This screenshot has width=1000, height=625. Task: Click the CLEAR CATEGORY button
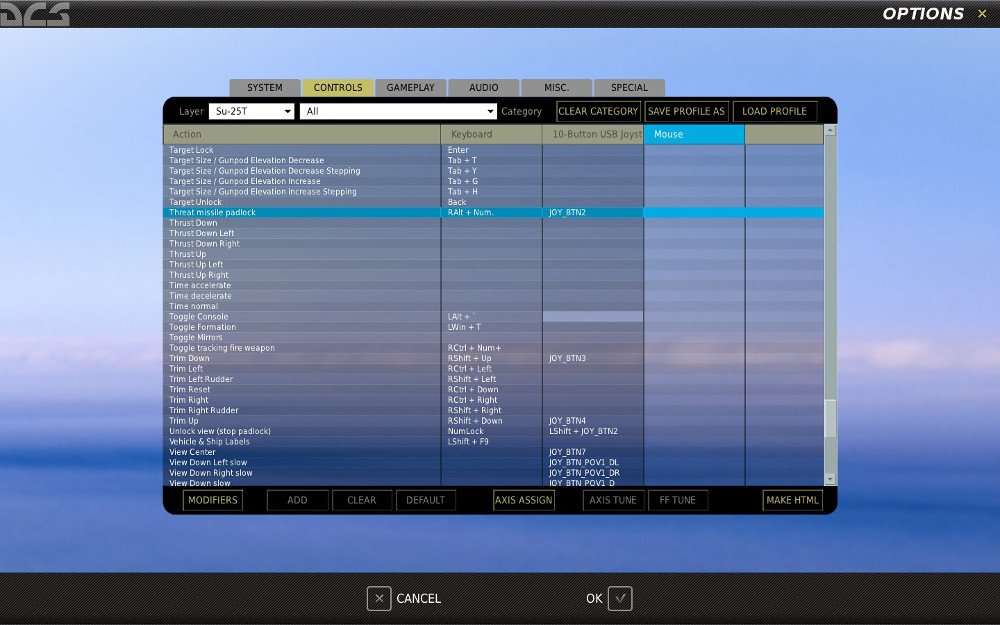[x=598, y=111]
